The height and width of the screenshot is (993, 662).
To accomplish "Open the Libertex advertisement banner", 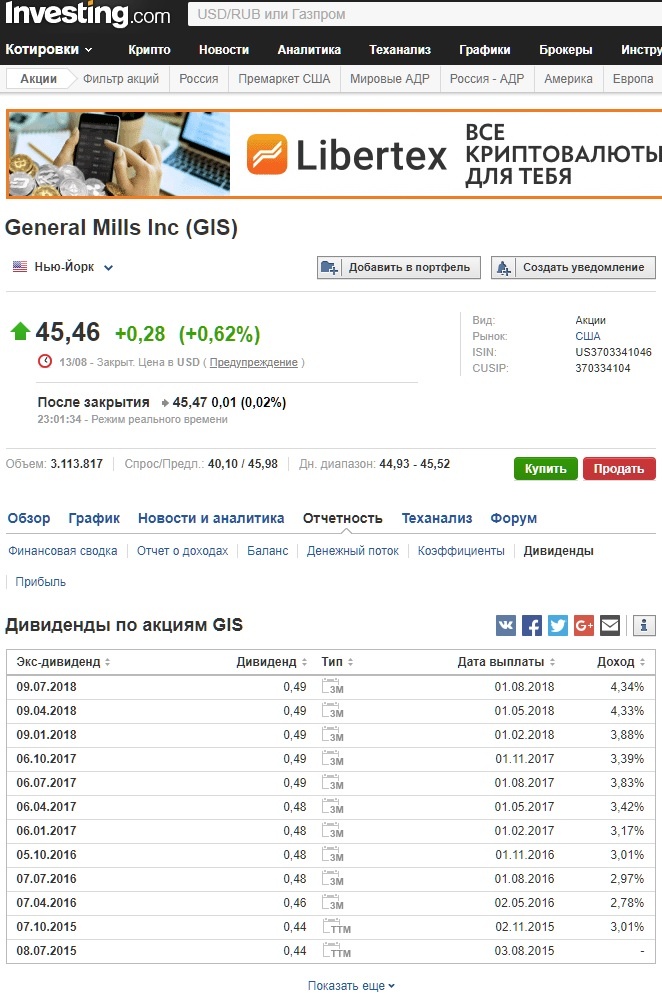I will [x=334, y=154].
